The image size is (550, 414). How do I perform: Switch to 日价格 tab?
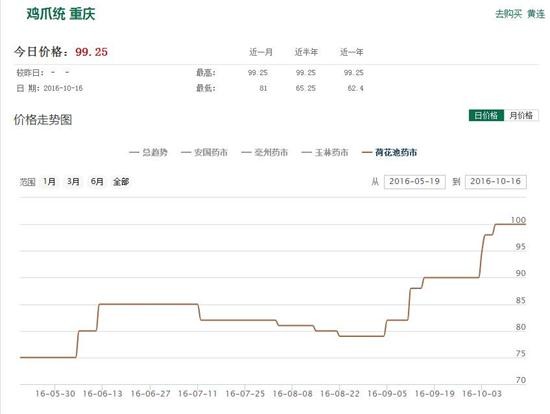[x=486, y=115]
